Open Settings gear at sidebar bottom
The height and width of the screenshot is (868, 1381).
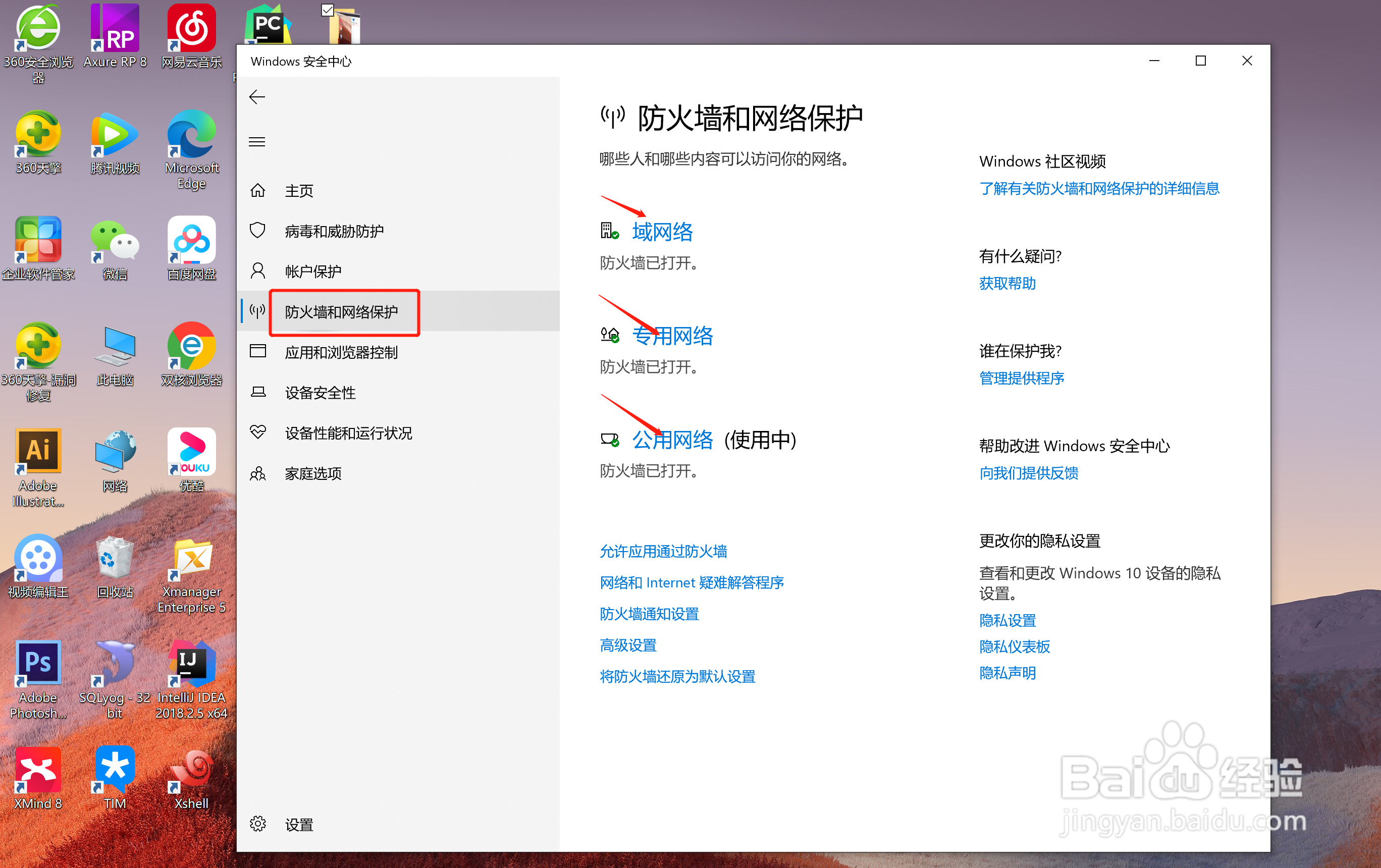[258, 824]
